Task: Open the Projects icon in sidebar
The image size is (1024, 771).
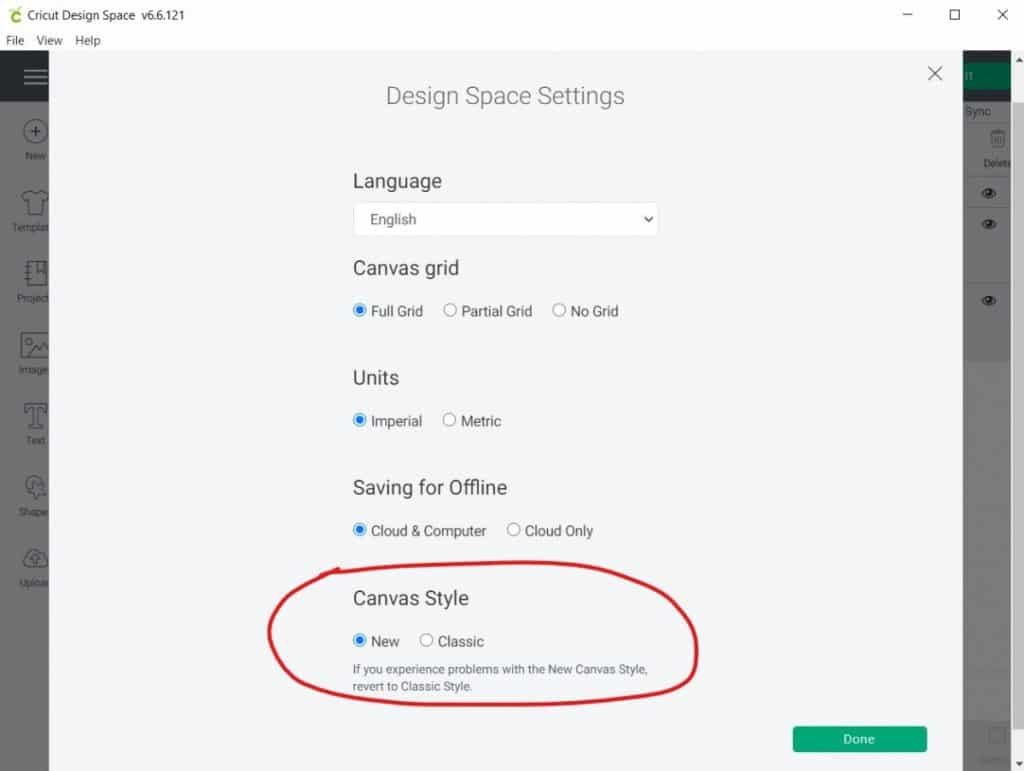Action: point(35,273)
